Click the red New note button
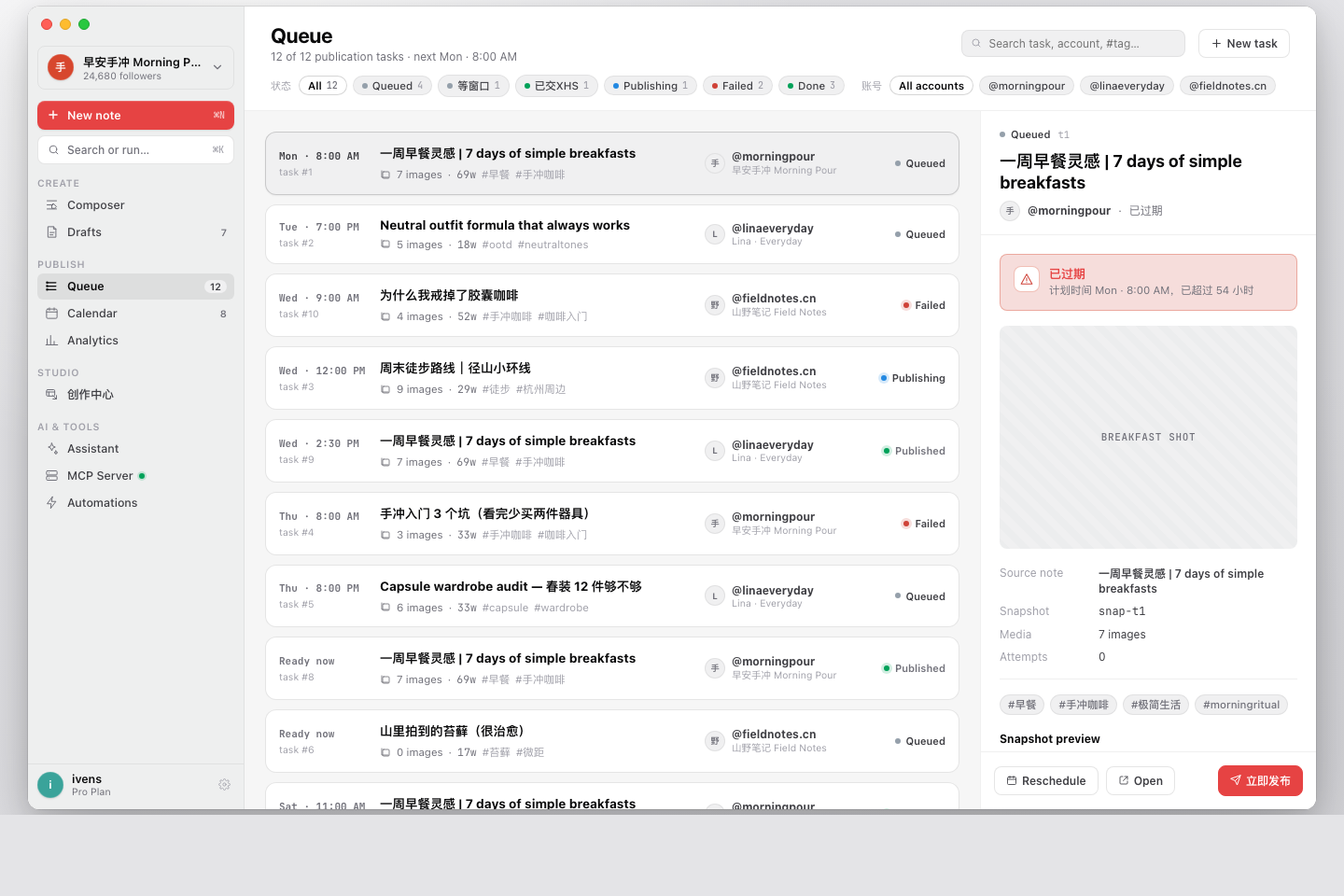This screenshot has height=896, width=1344. tap(135, 116)
